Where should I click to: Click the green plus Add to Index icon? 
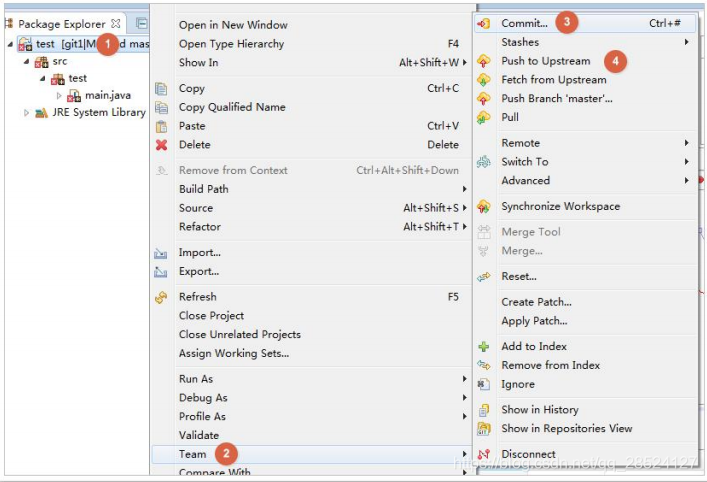tap(483, 346)
